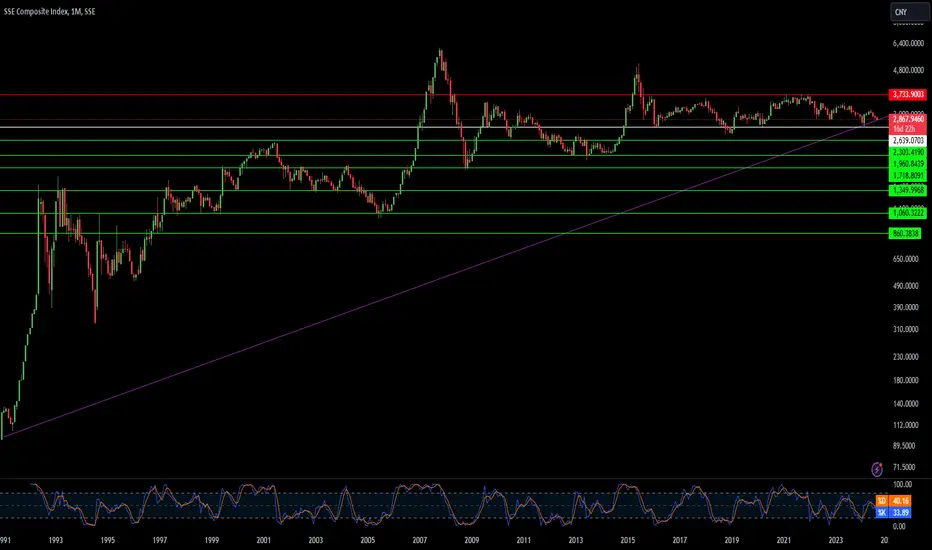Select the current price label 2,867.9460
Viewport: 932px width, 550px height.
(x=908, y=120)
